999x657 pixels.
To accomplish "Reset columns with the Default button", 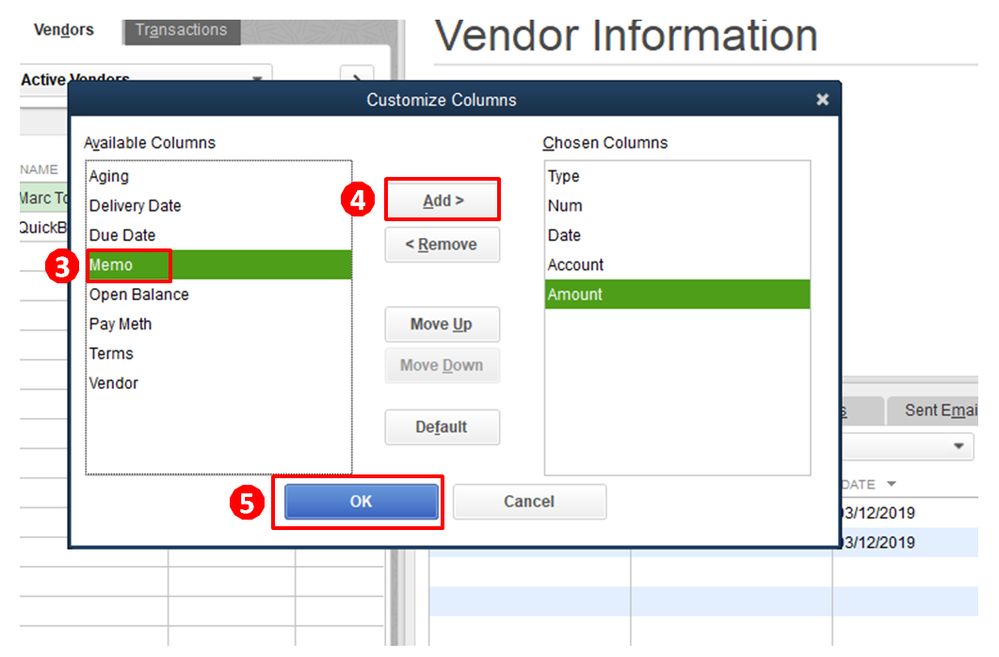I will [x=442, y=427].
